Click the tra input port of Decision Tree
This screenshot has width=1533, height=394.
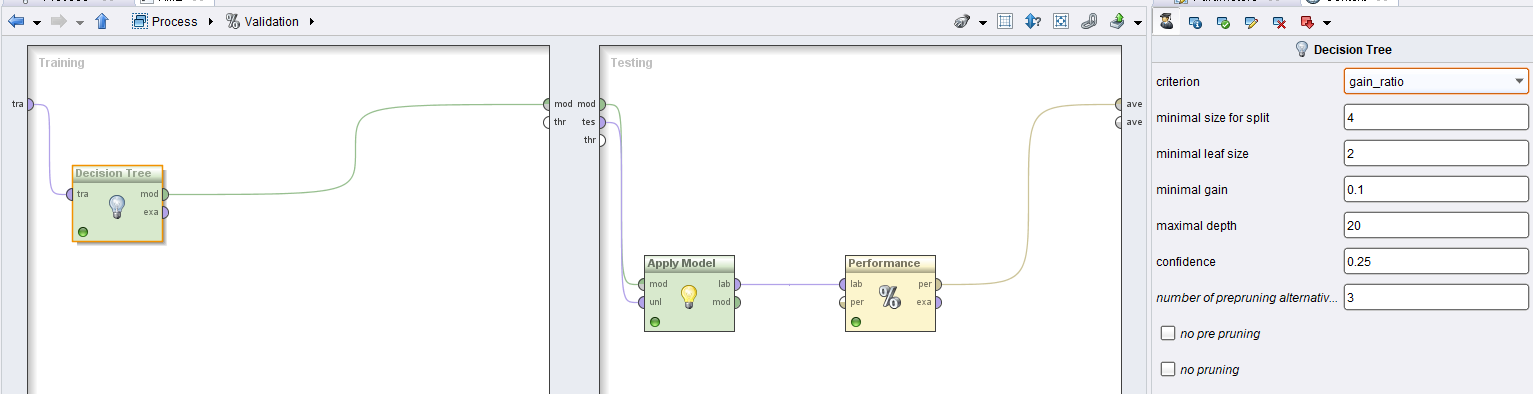(x=70, y=194)
